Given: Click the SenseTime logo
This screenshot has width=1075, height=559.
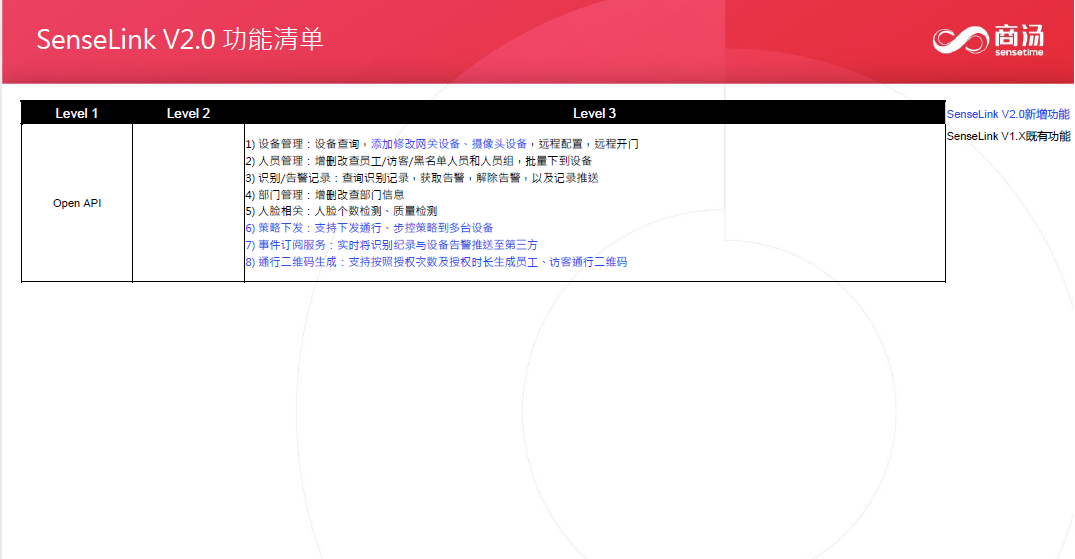Looking at the screenshot, I should click(988, 40).
